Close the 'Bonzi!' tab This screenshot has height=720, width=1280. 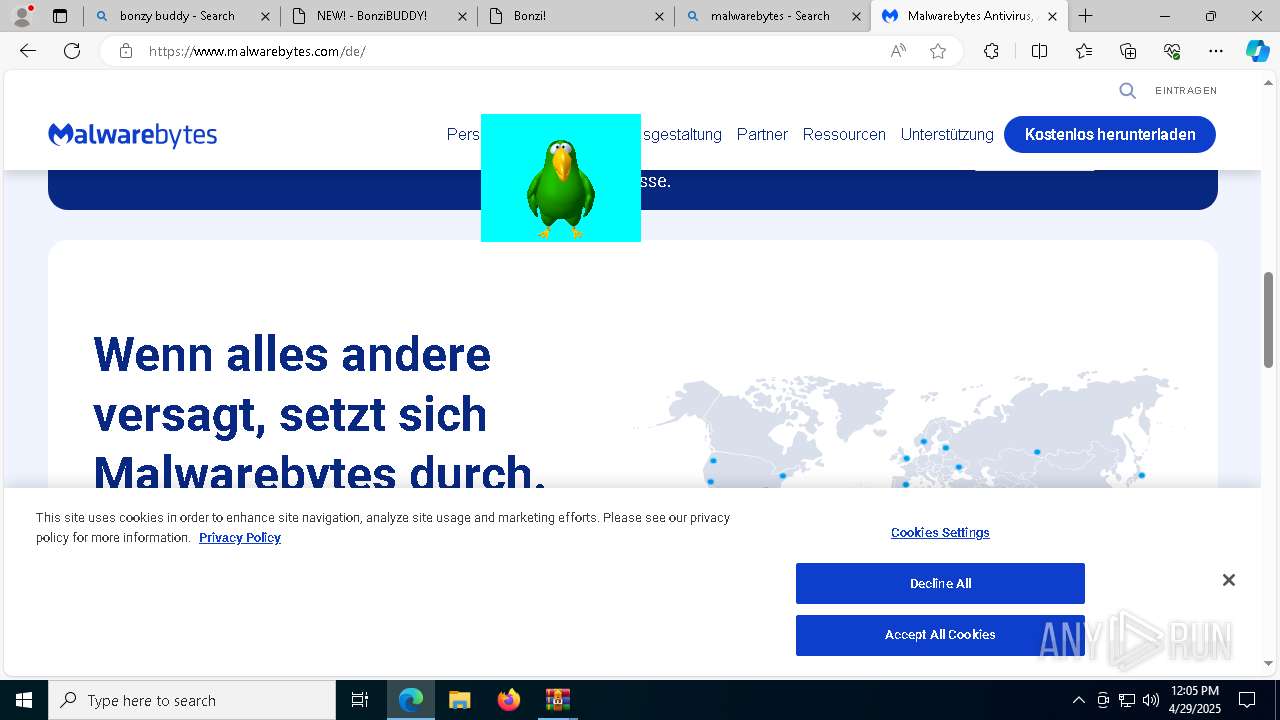659,16
